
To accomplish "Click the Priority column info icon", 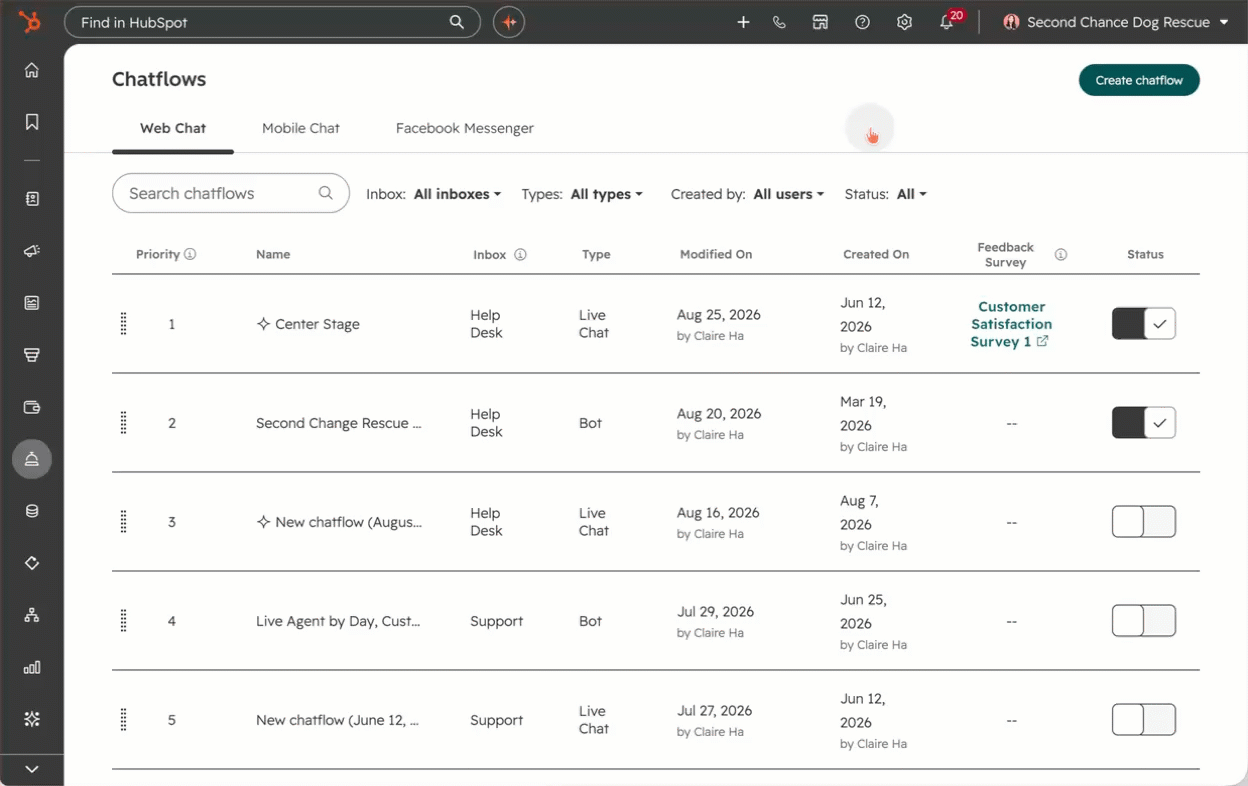I will (x=190, y=254).
